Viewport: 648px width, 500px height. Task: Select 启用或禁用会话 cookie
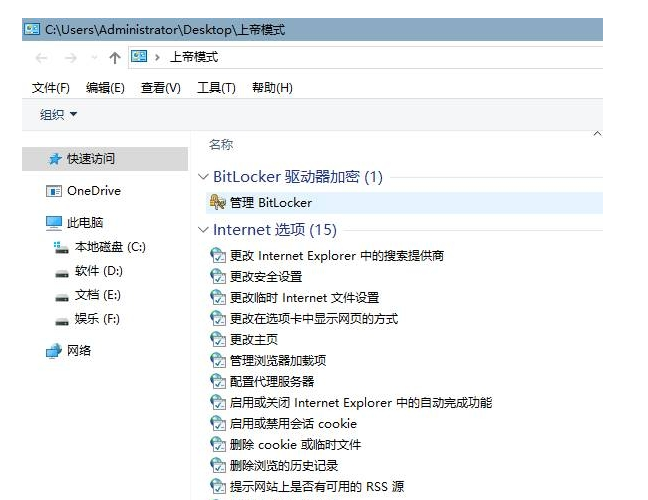(x=293, y=424)
